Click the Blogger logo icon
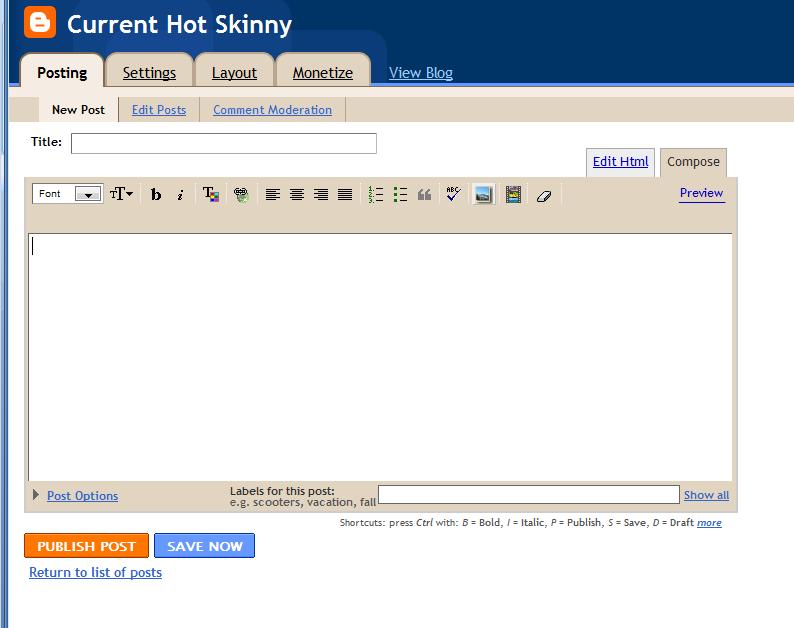794x628 pixels. (39, 23)
